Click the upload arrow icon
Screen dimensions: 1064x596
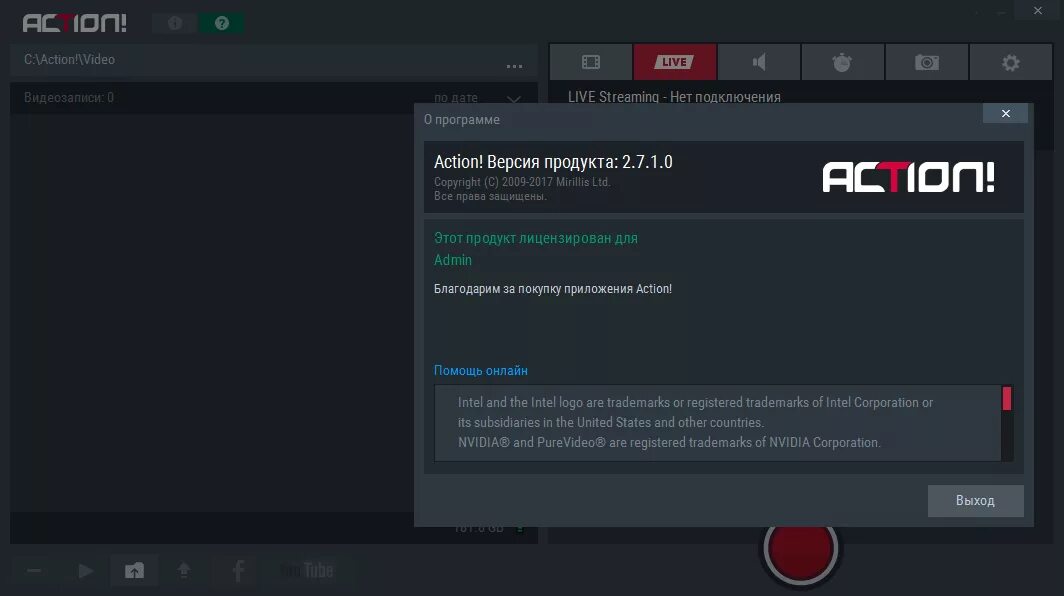[x=184, y=571]
